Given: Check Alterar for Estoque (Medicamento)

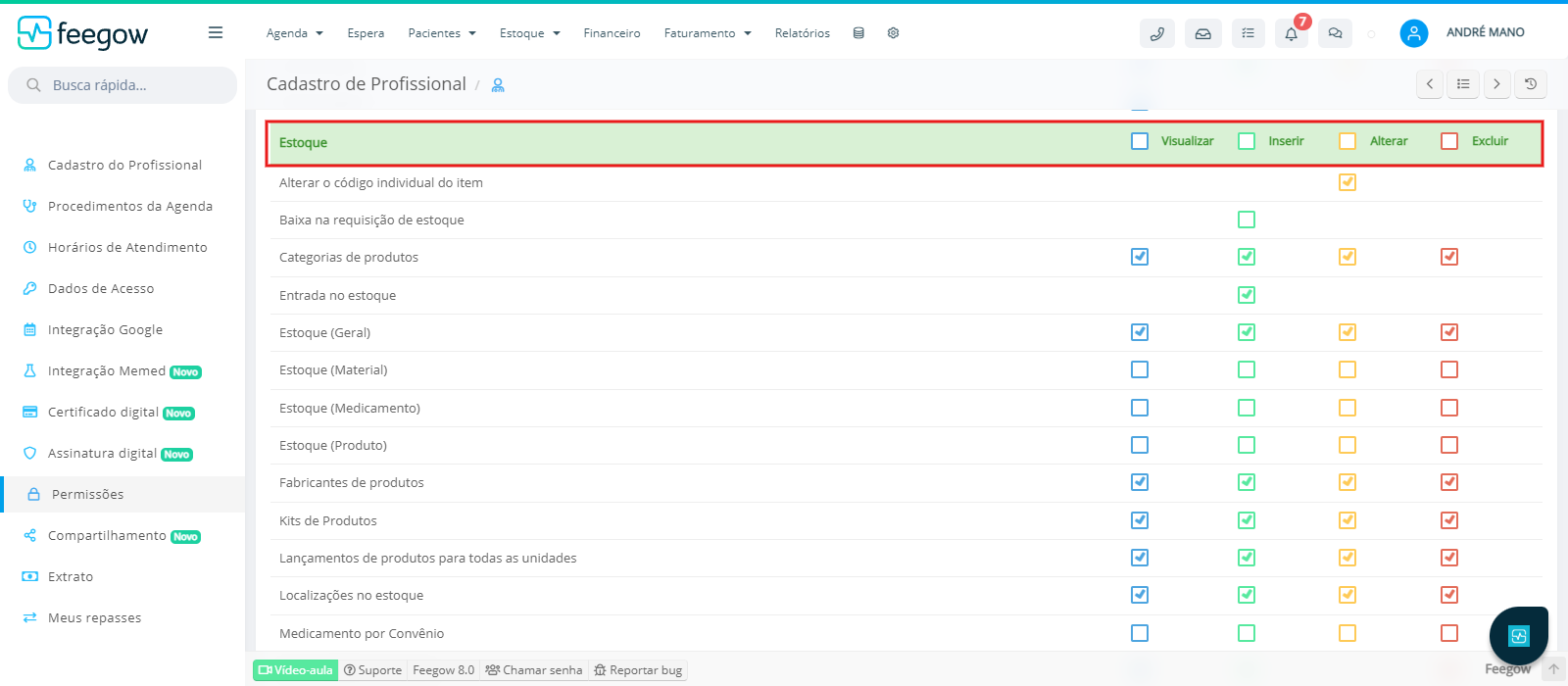Looking at the screenshot, I should coord(1347,408).
